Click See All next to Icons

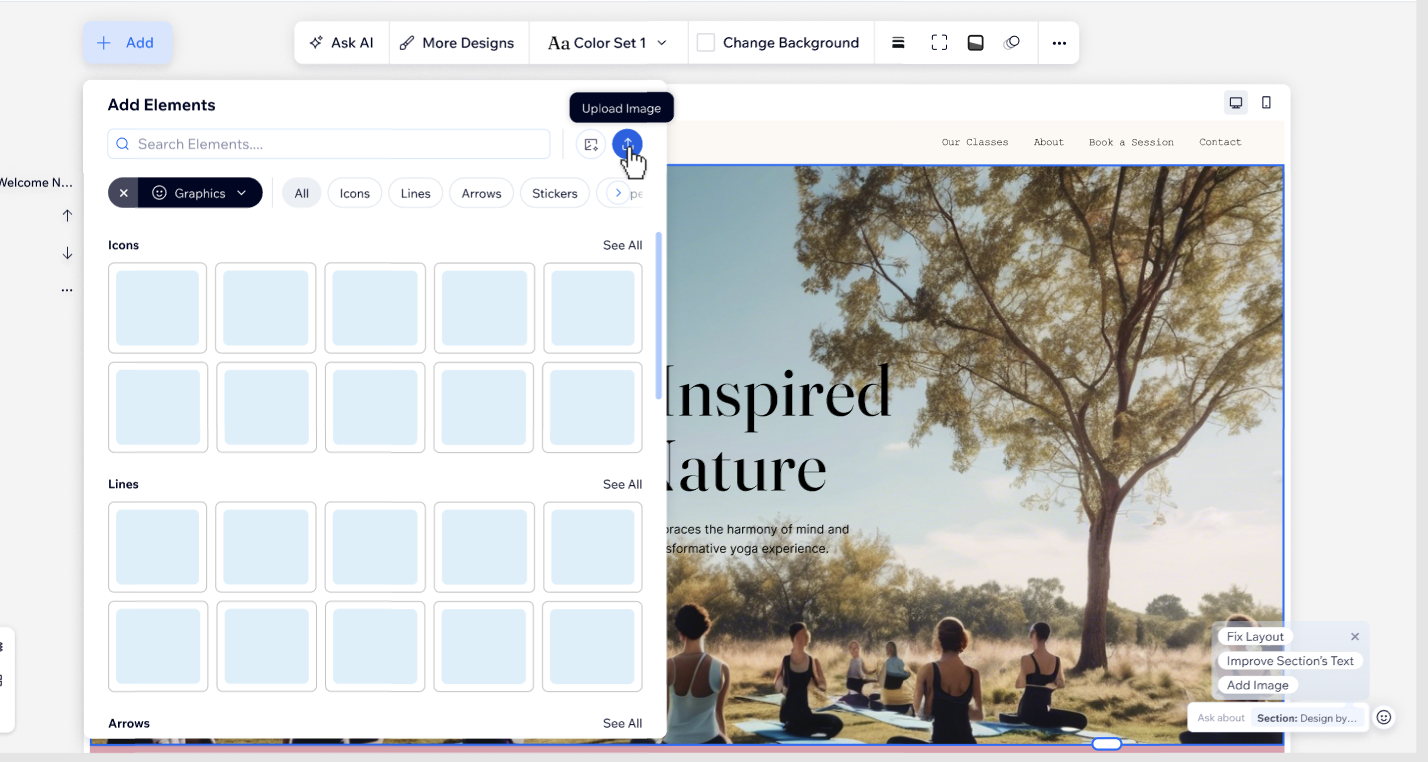click(622, 245)
